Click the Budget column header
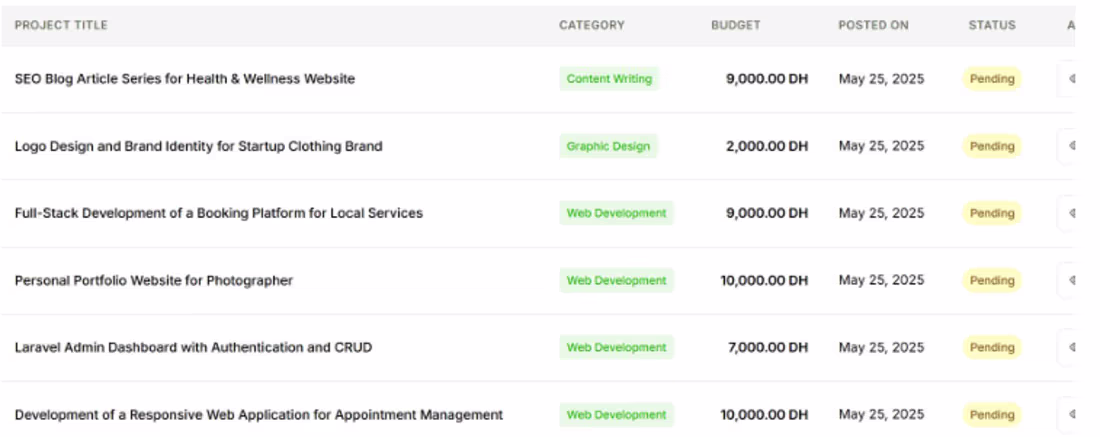Screen dimensions: 1100x437 coord(735,25)
